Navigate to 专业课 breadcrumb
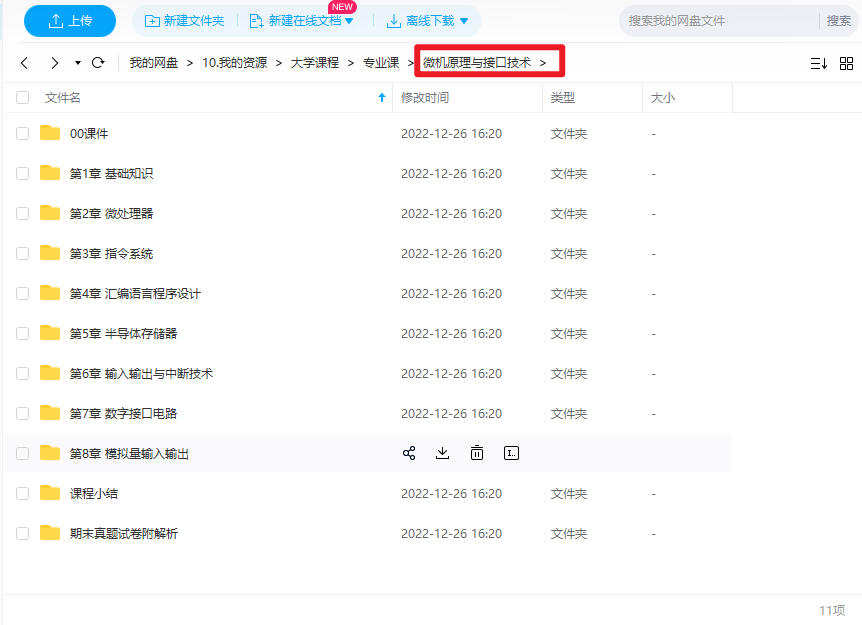 tap(381, 63)
